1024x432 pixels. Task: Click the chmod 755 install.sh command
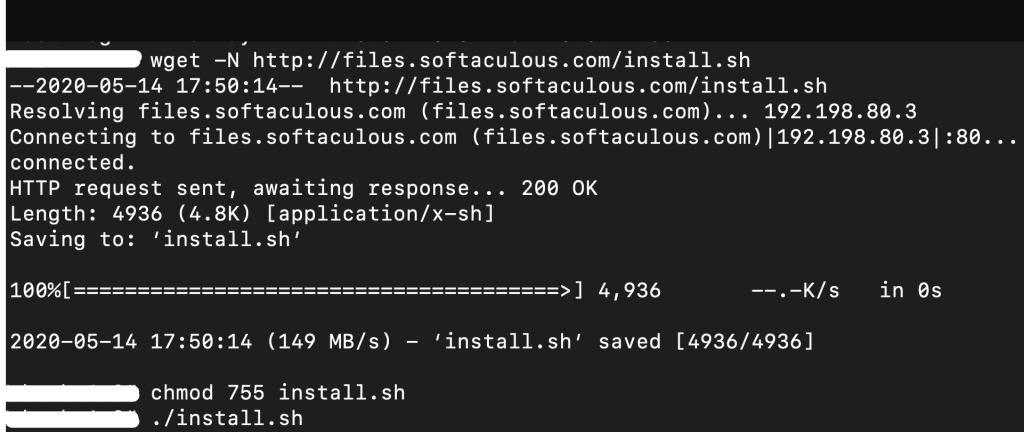(278, 392)
